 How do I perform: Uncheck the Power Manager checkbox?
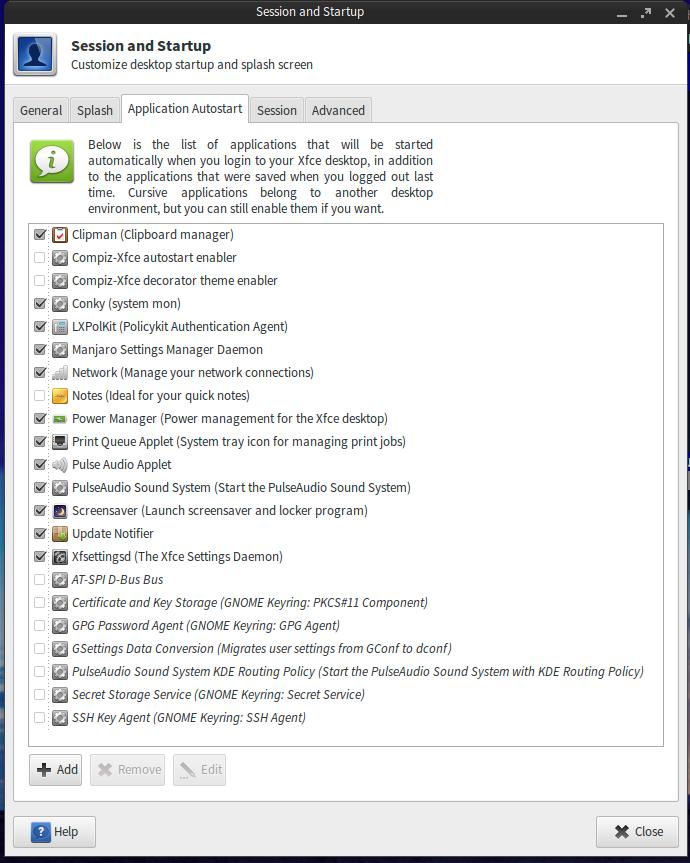click(40, 419)
